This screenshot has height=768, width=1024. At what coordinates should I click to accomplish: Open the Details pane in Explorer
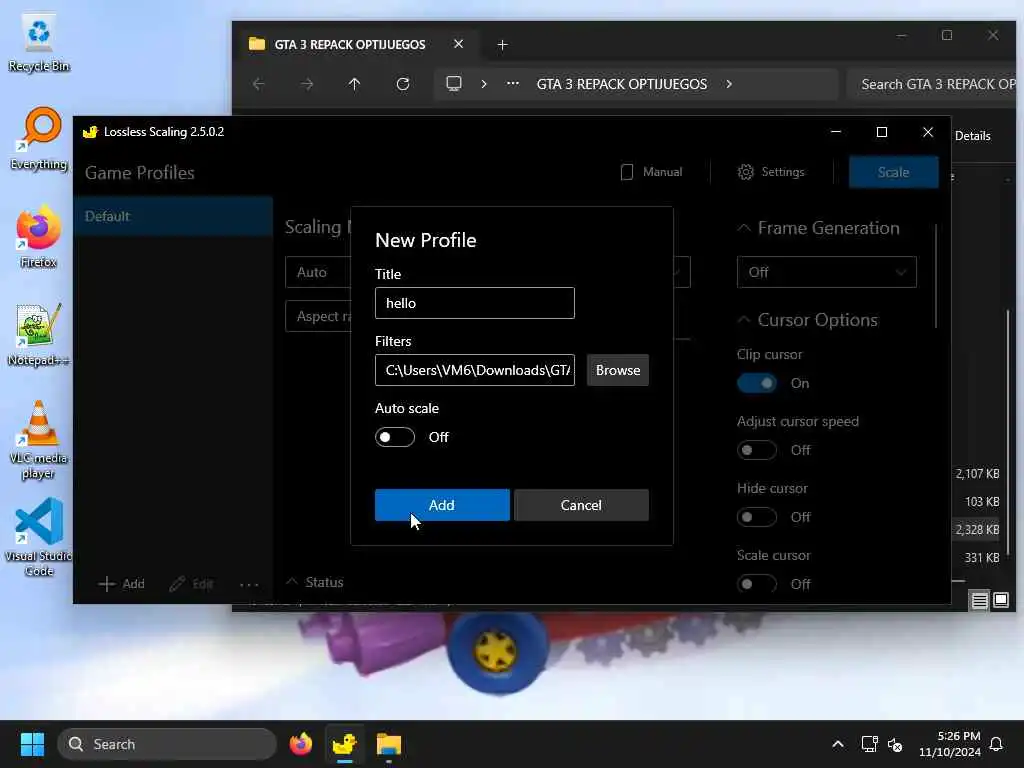pos(972,135)
